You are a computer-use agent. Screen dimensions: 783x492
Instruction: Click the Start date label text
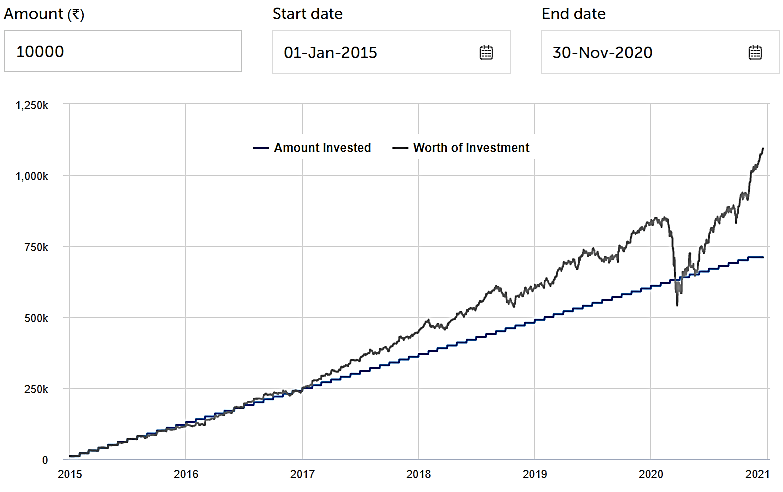[307, 14]
